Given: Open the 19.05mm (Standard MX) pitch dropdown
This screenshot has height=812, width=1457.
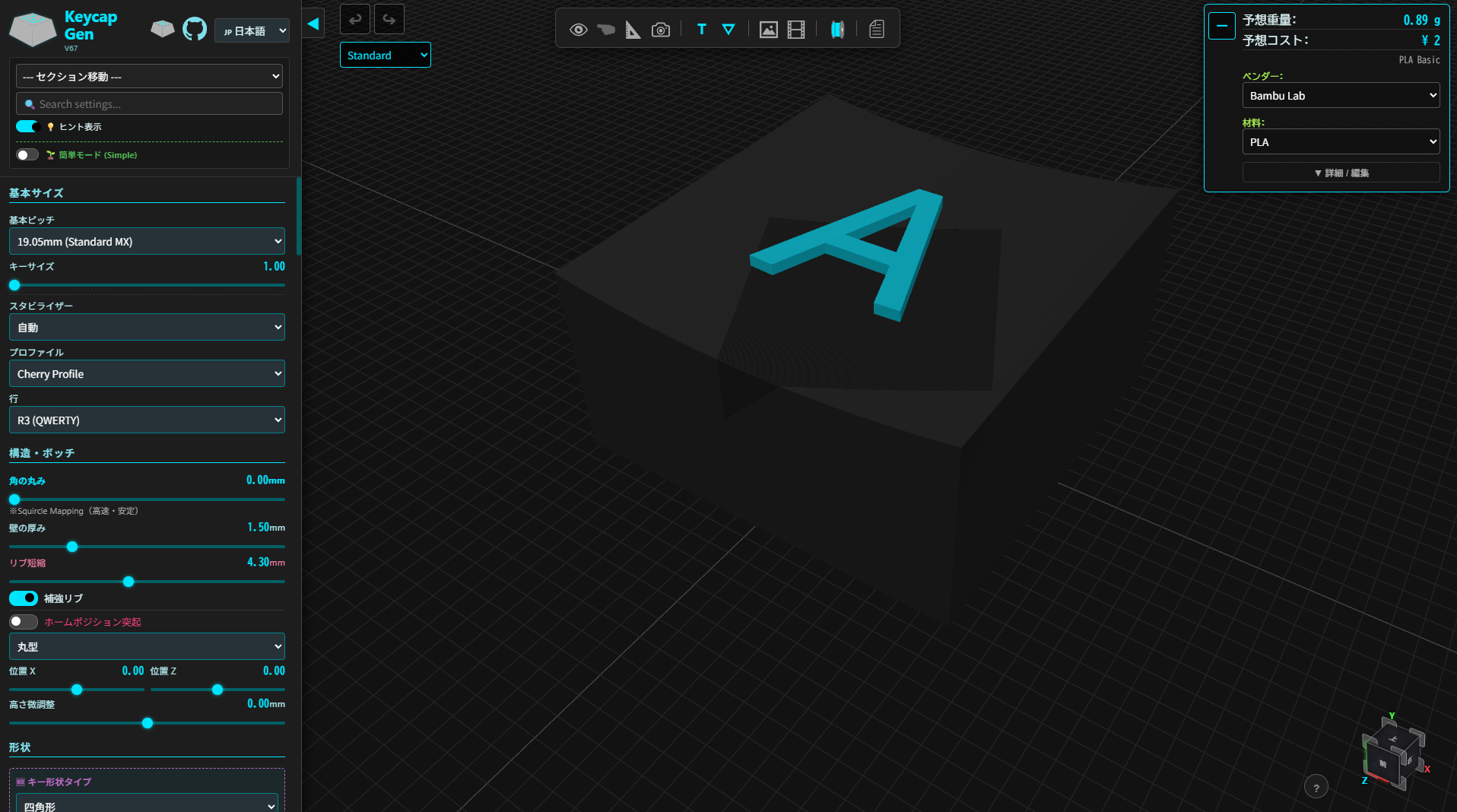Looking at the screenshot, I should 147,242.
